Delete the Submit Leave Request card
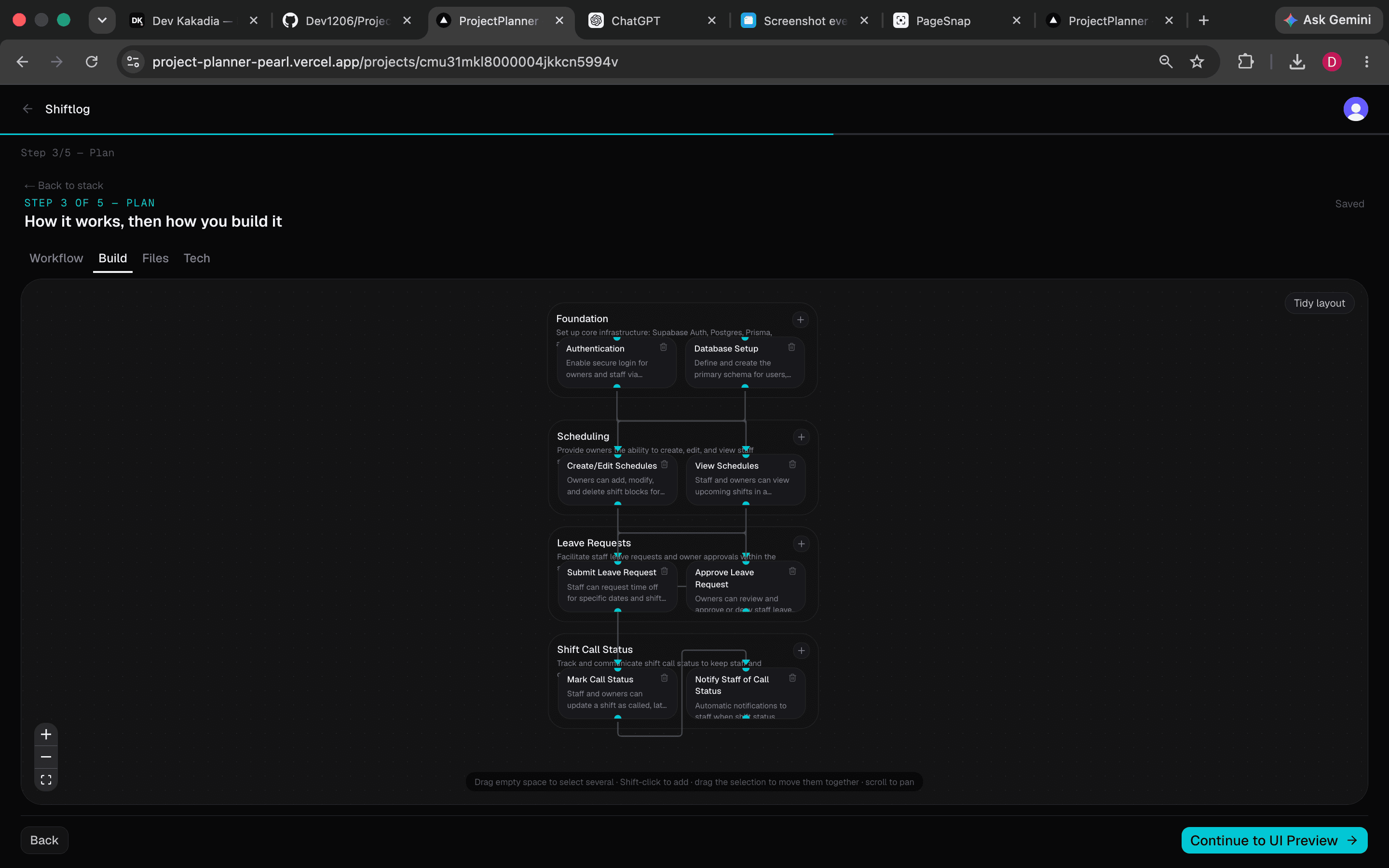 coord(664,571)
